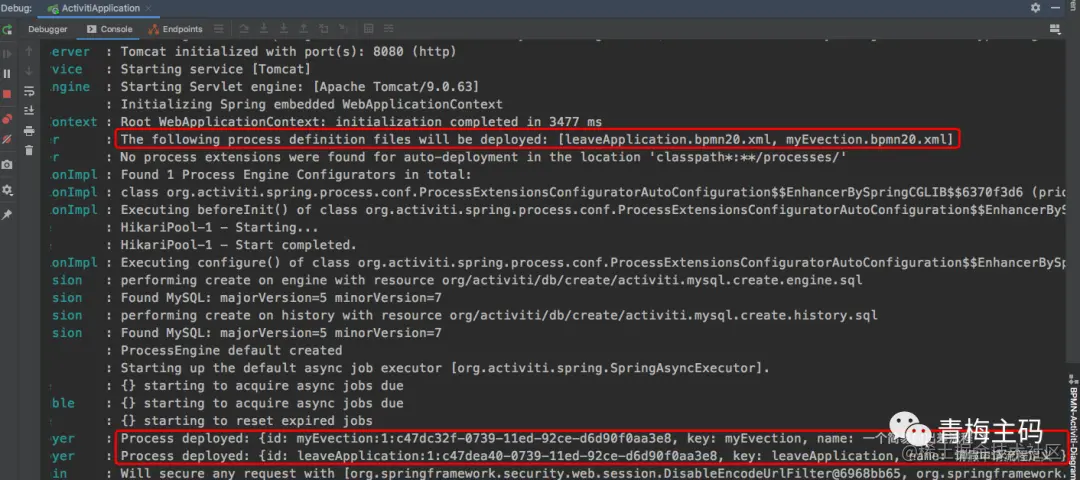
Task: Open the Endpoints tab
Action: (175, 29)
